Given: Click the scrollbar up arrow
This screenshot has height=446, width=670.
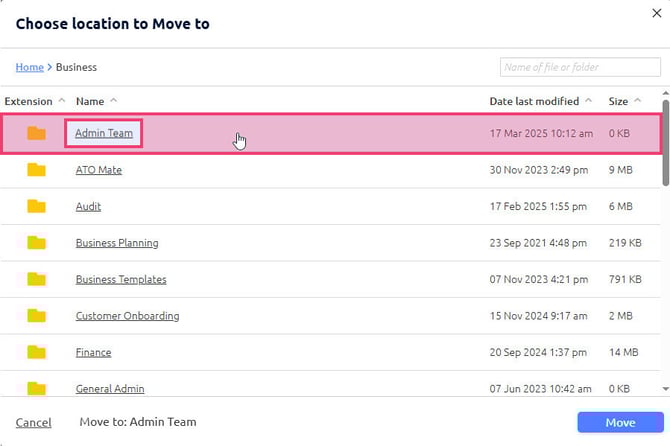Looking at the screenshot, I should pyautogui.click(x=665, y=93).
